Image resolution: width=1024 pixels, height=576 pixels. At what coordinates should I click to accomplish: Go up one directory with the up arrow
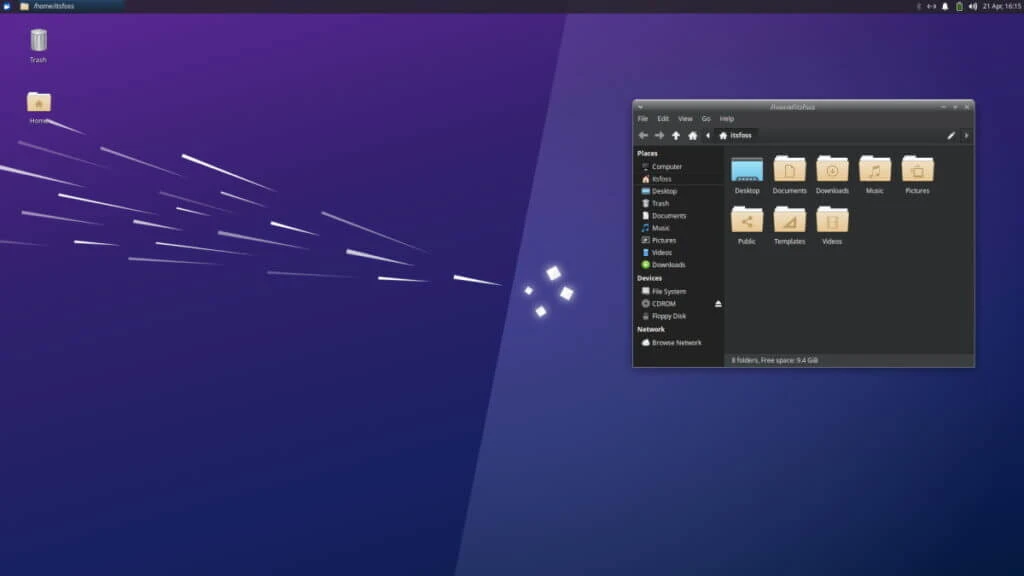point(675,135)
